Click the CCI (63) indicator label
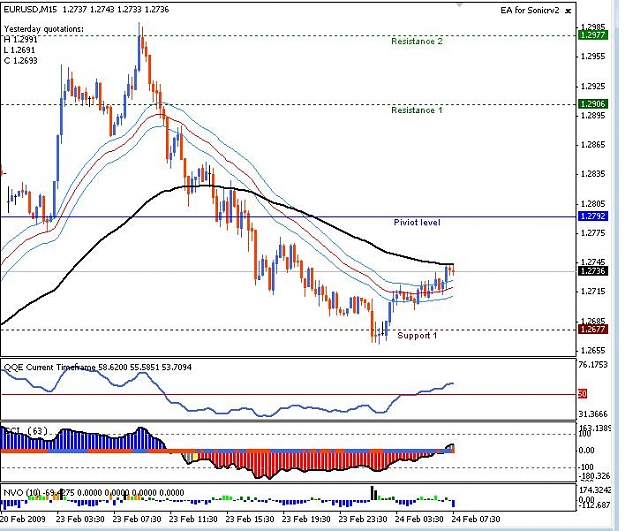625x531 pixels. (x=26, y=431)
